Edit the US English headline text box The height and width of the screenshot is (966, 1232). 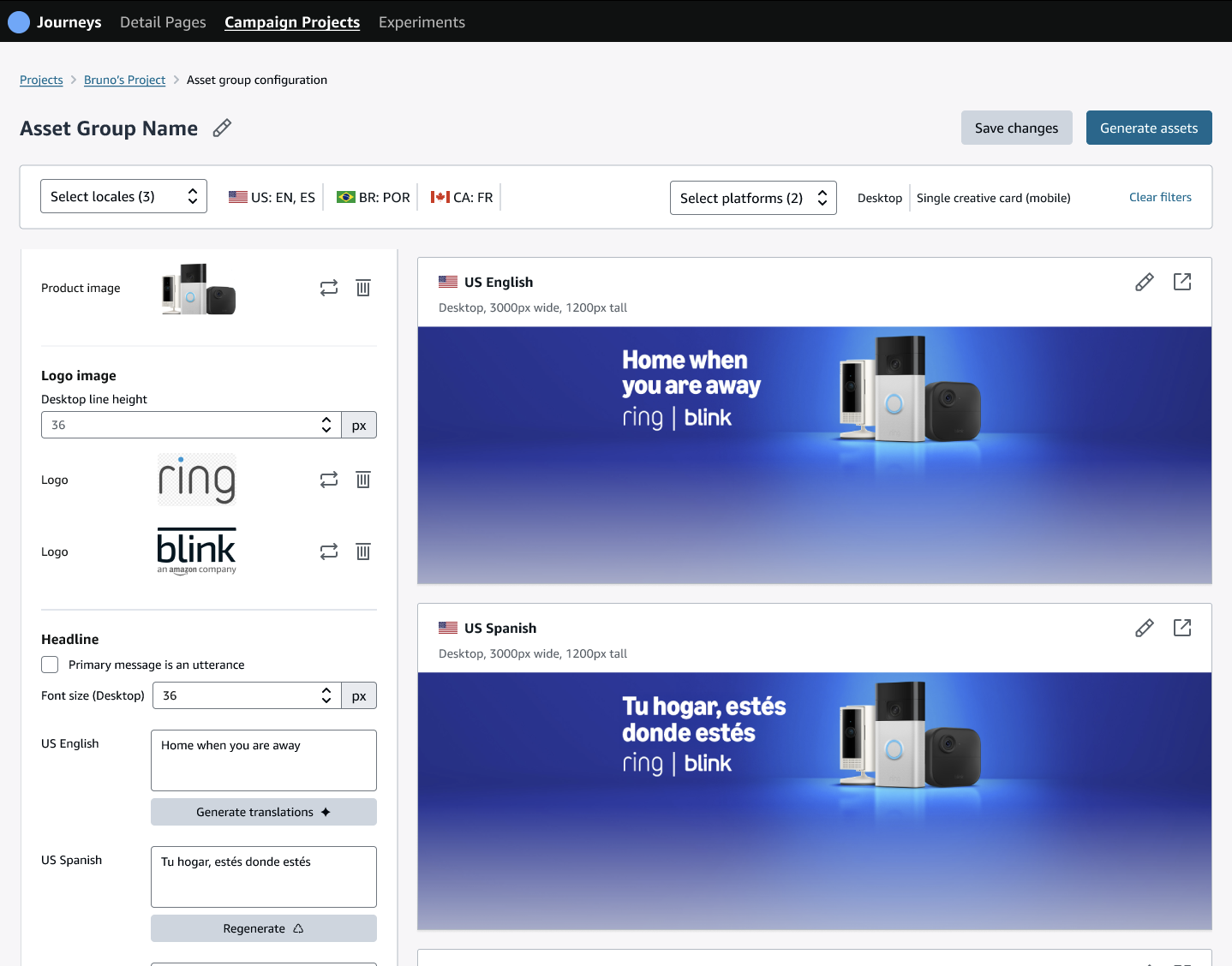click(x=264, y=760)
